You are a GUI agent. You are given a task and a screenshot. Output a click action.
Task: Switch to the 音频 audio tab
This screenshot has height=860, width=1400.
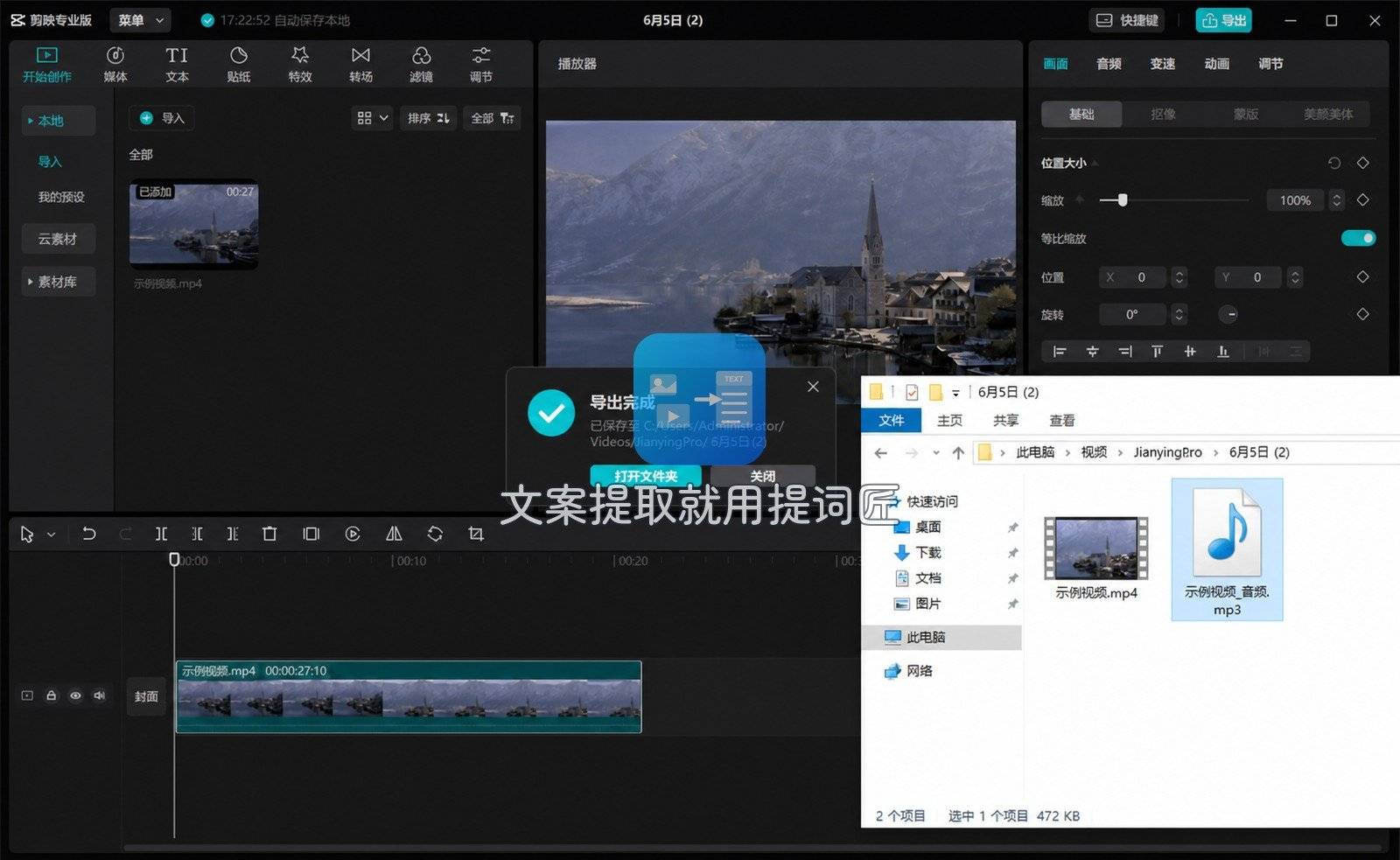tap(1109, 64)
